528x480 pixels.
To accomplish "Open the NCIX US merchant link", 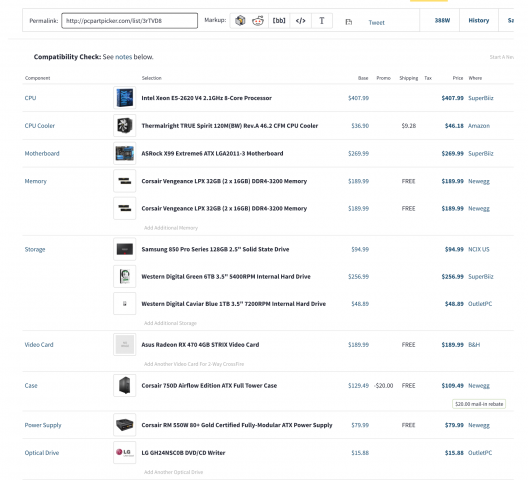I will (478, 250).
